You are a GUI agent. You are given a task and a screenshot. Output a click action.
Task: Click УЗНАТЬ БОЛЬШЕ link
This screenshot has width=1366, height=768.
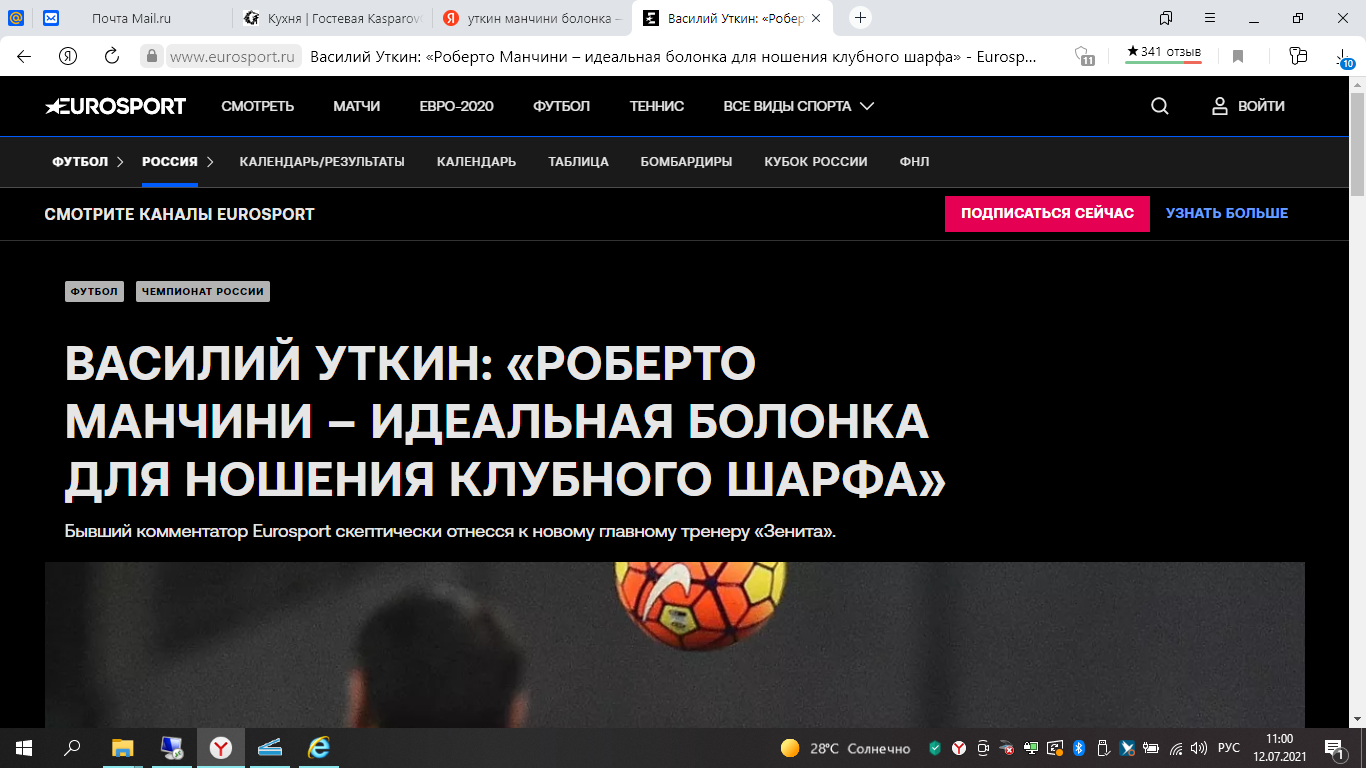[1227, 213]
